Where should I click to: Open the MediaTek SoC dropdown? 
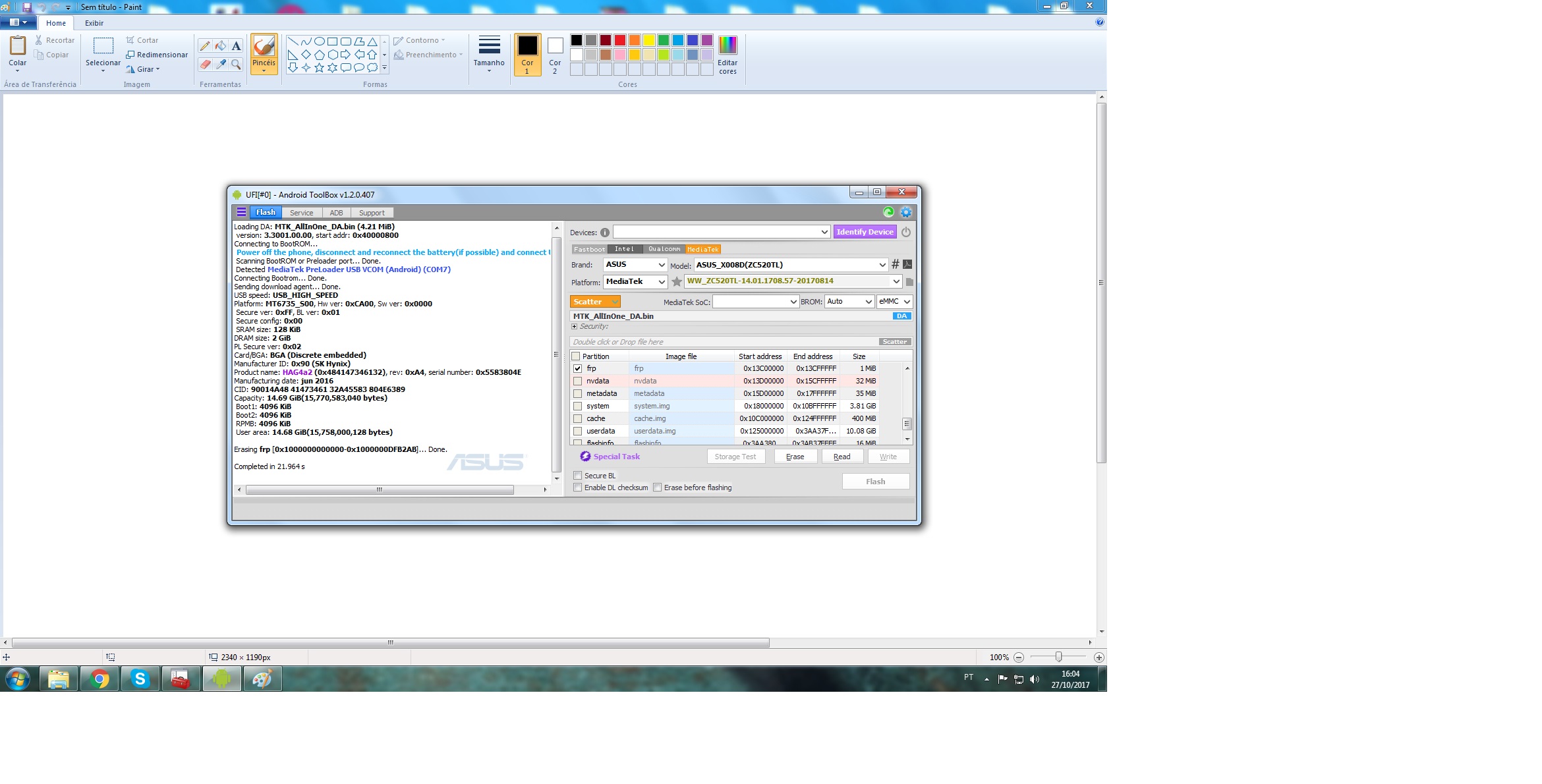click(756, 302)
